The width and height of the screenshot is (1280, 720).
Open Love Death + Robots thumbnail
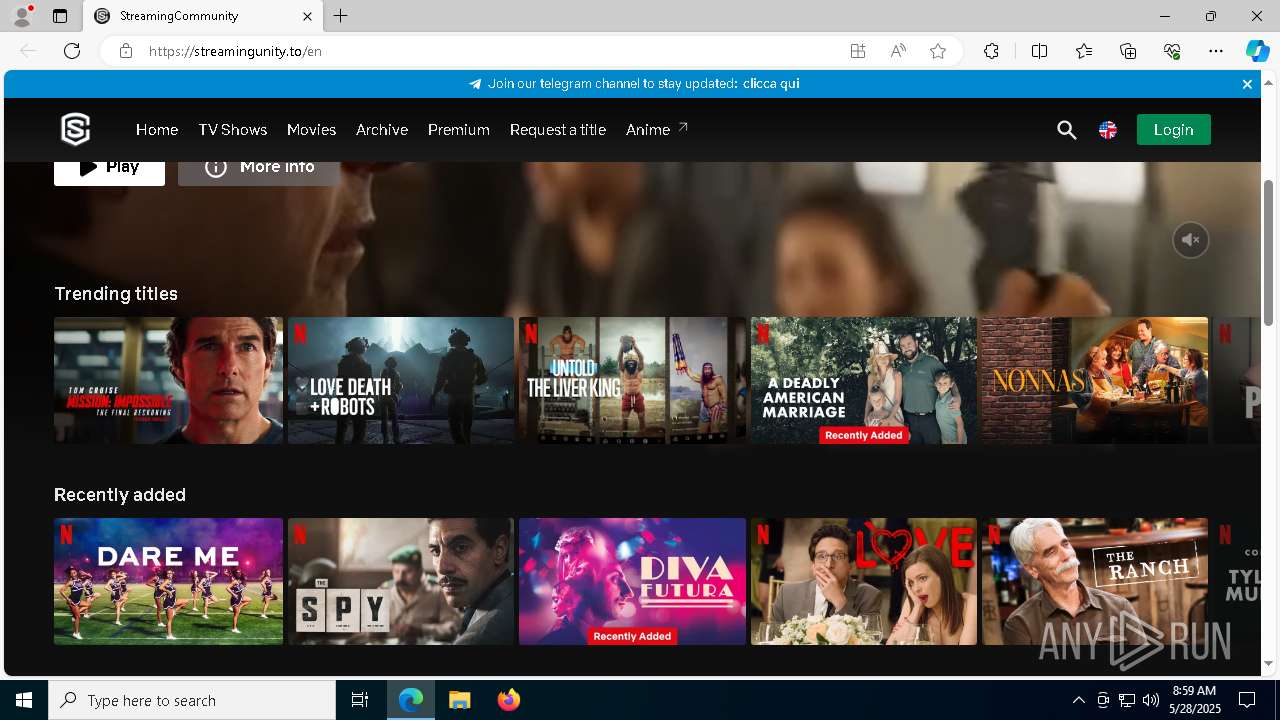(401, 380)
